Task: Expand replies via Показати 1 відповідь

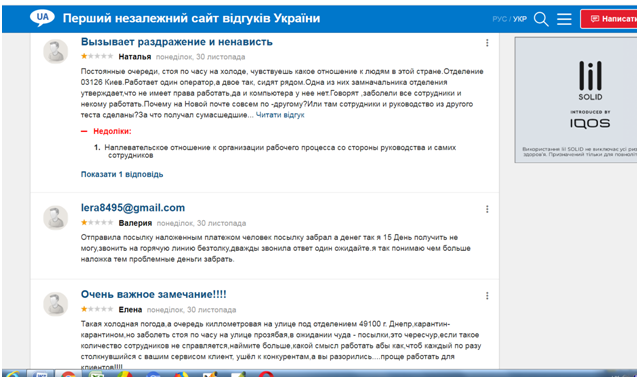Action: point(122,174)
